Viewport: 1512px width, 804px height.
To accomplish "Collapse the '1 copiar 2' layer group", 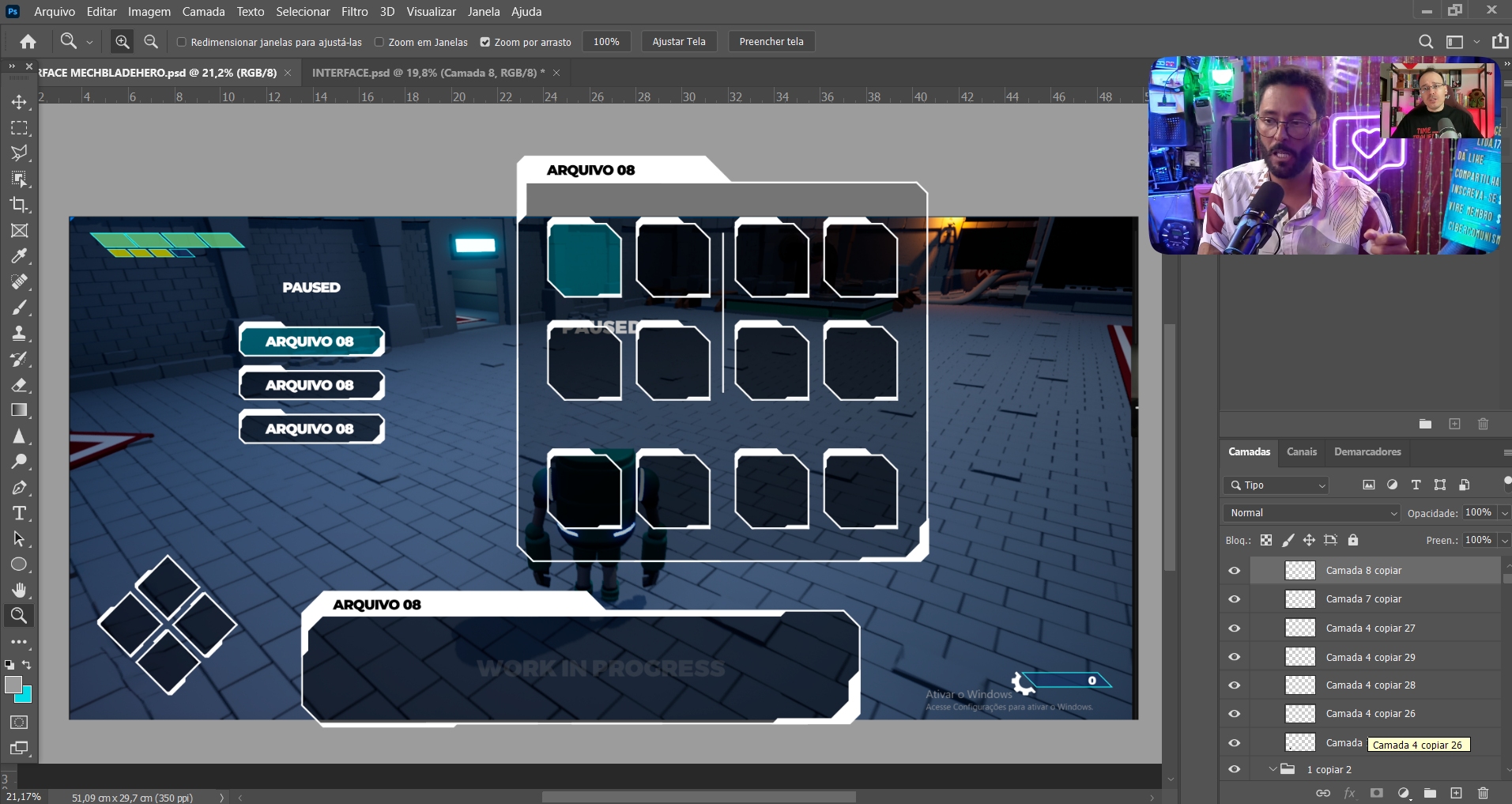I will (x=1273, y=769).
